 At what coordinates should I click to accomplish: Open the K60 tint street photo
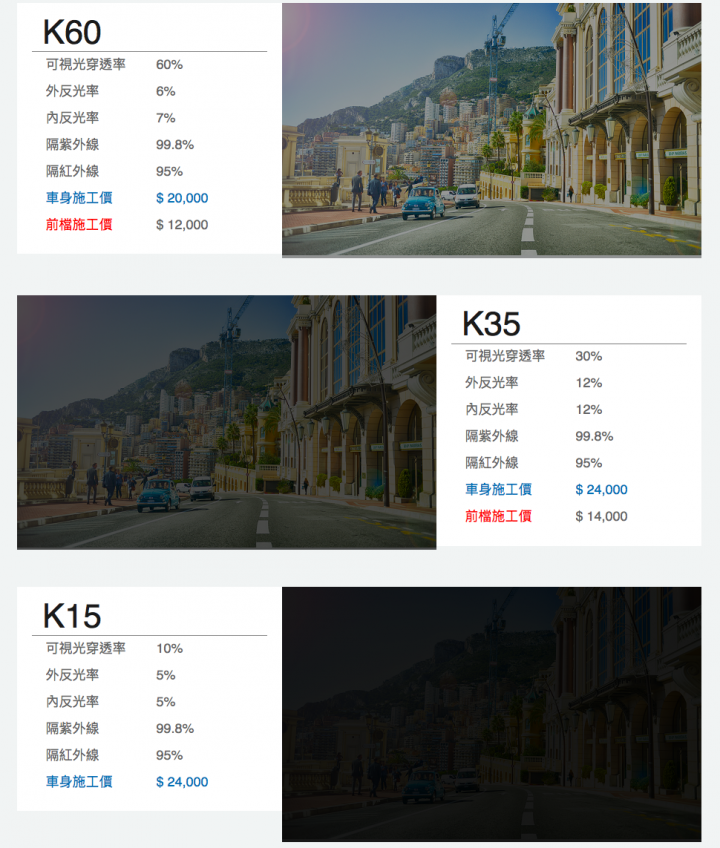492,130
